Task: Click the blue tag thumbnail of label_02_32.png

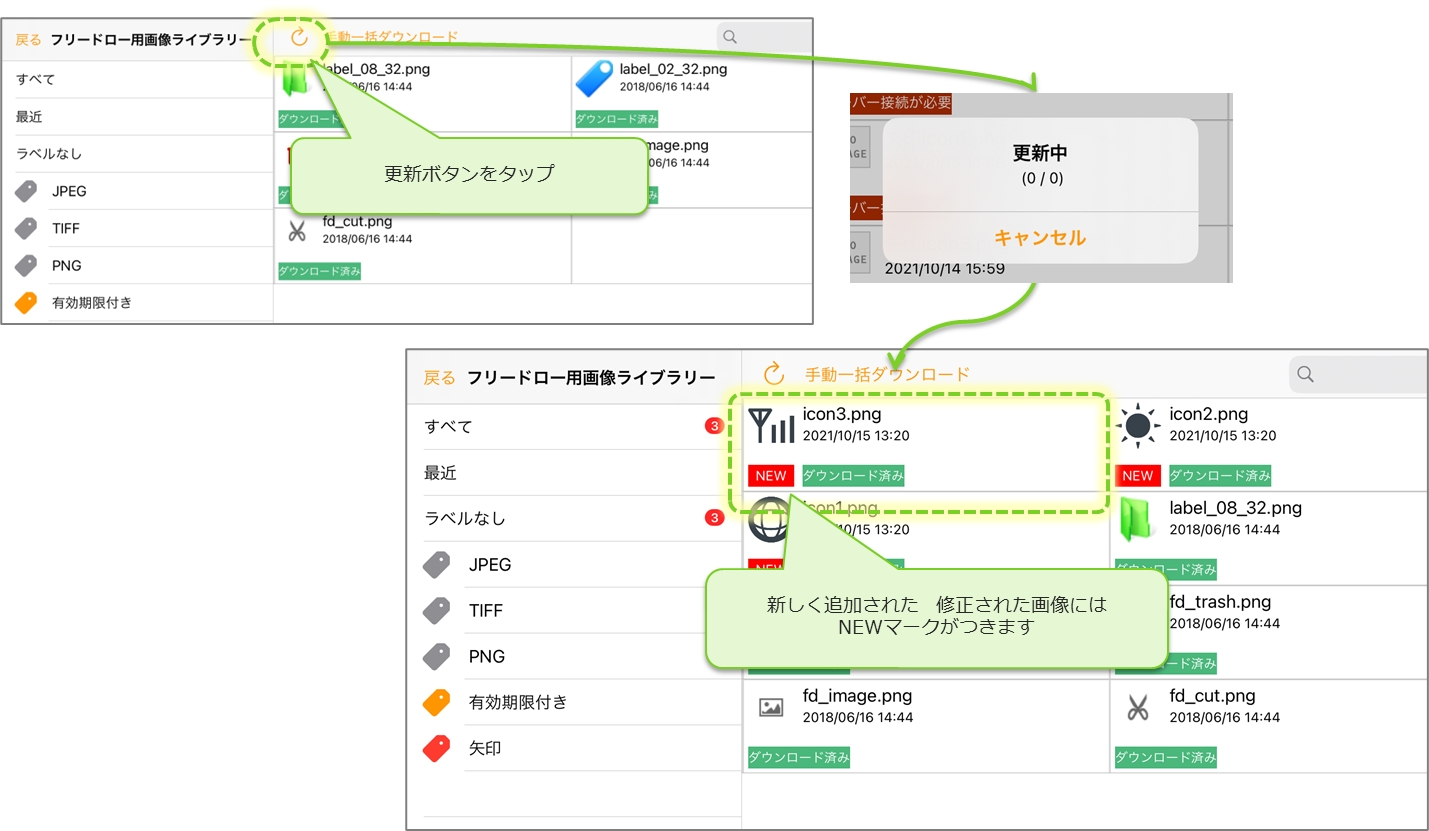Action: pos(594,79)
